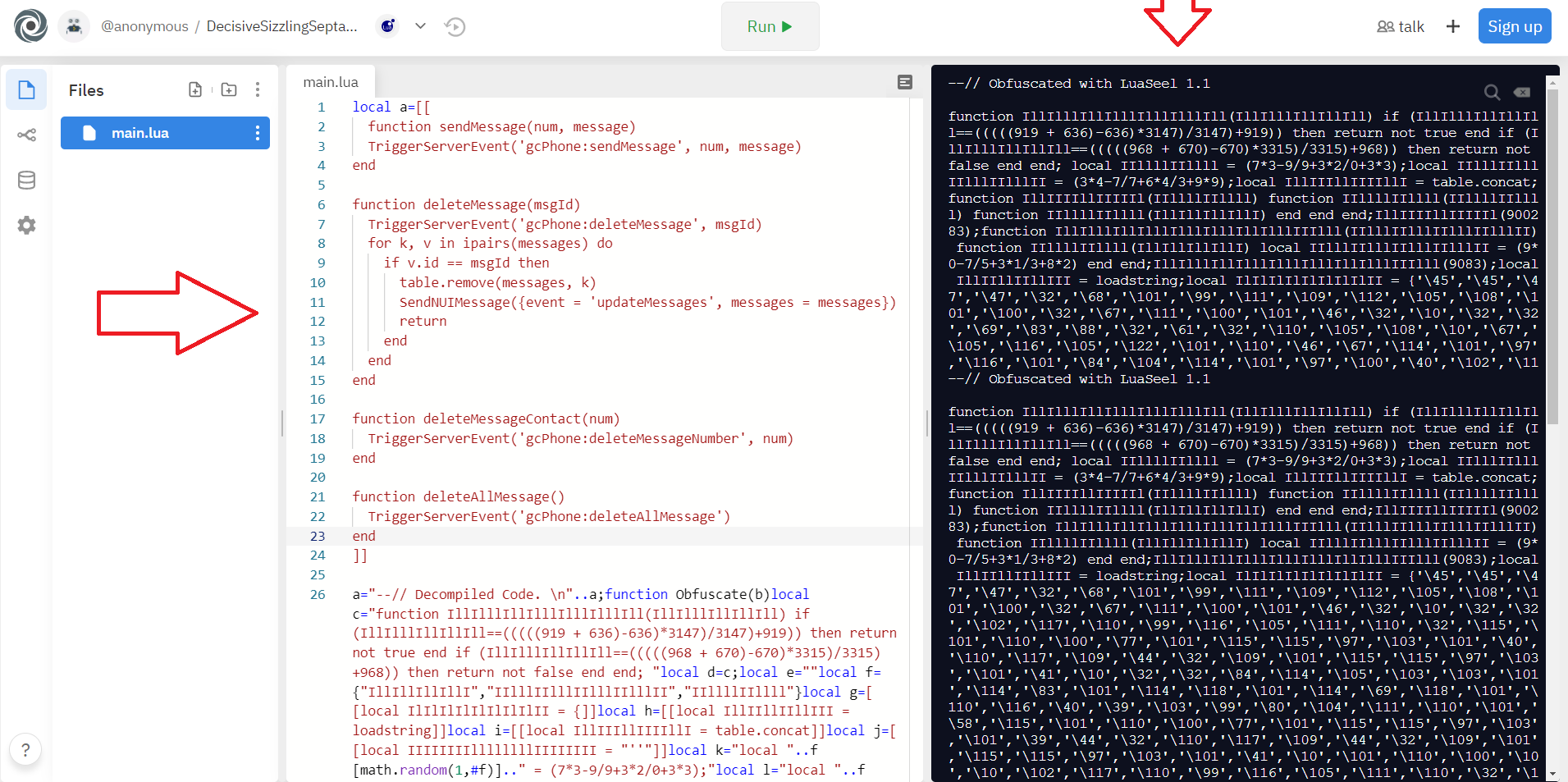1568x782 pixels.
Task: Click the 'table.remove(messages, k)' code line
Action: [x=497, y=282]
